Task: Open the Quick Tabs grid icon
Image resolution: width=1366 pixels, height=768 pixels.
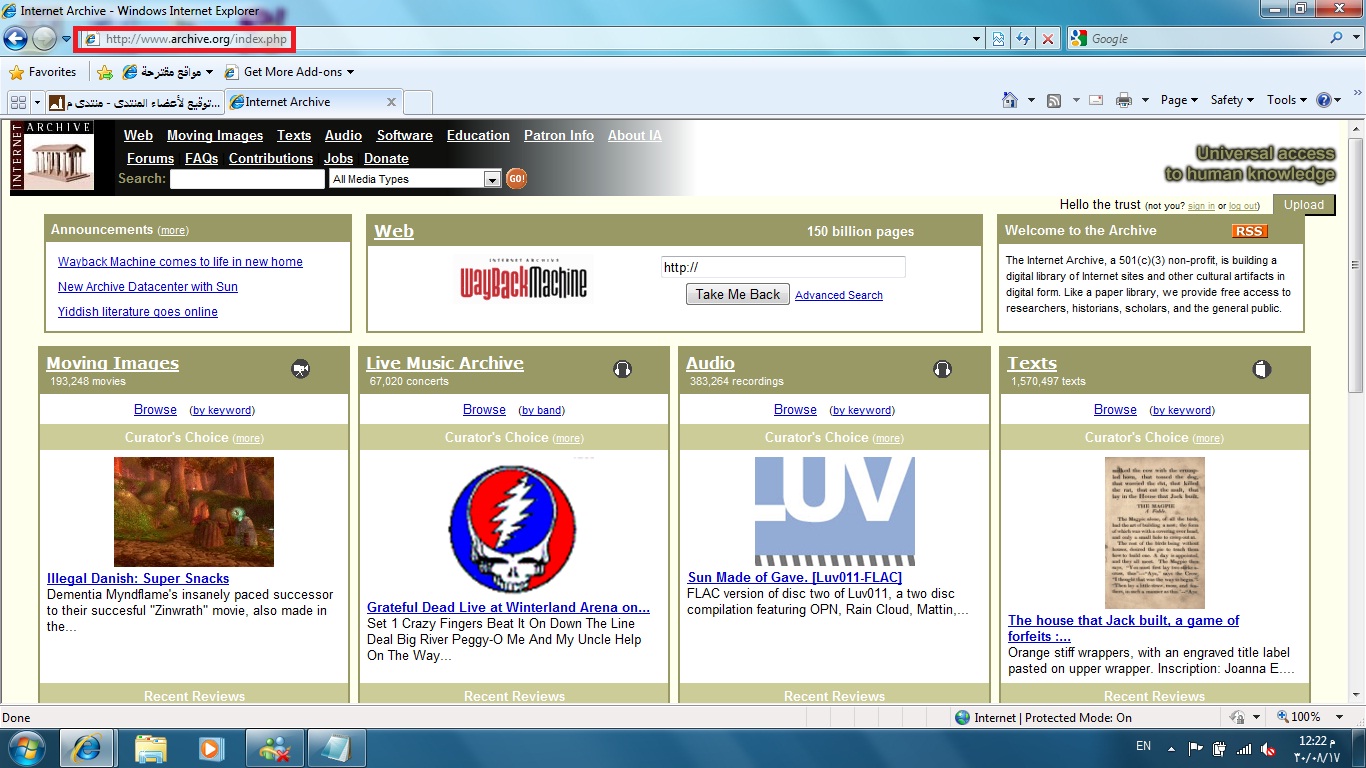Action: pos(18,102)
